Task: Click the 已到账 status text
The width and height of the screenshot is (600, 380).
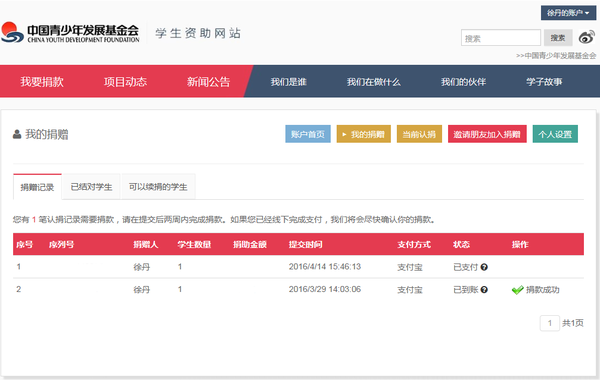Action: [x=466, y=290]
